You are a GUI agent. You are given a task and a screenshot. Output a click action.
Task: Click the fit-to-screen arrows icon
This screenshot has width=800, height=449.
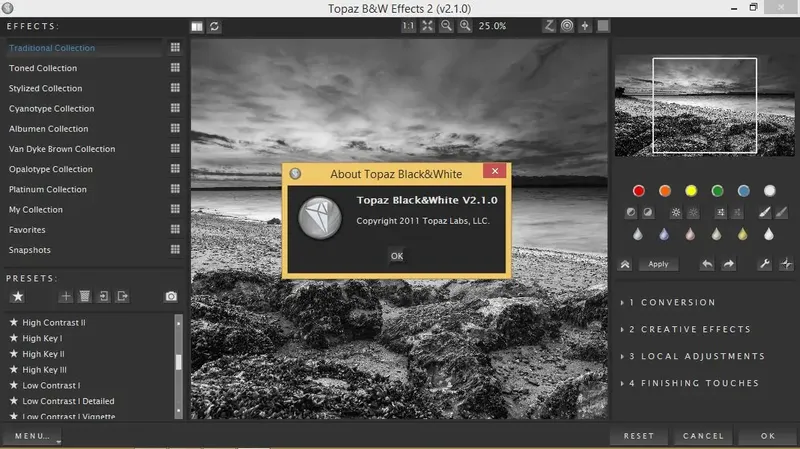428,26
